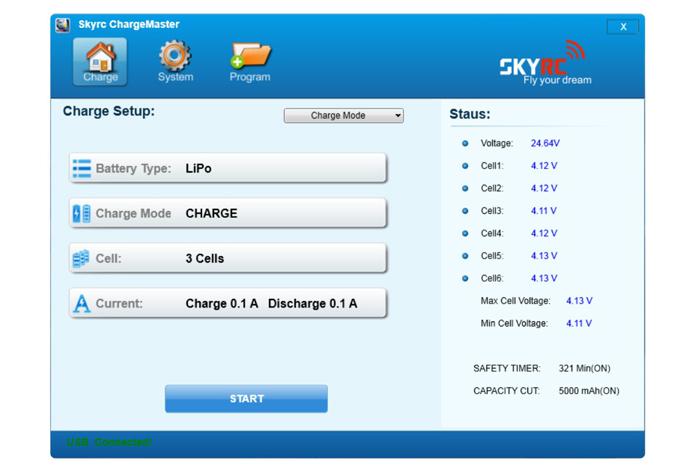This screenshot has width=694, height=475.
Task: Expand the Charge Mode dropdown
Action: pos(343,116)
